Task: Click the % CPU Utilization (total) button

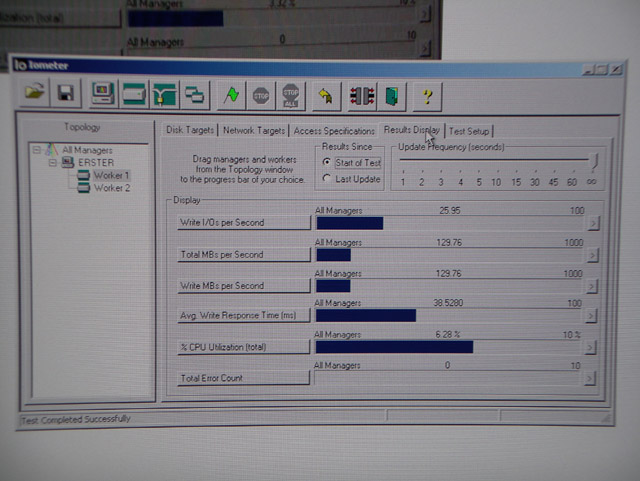Action: pos(243,347)
